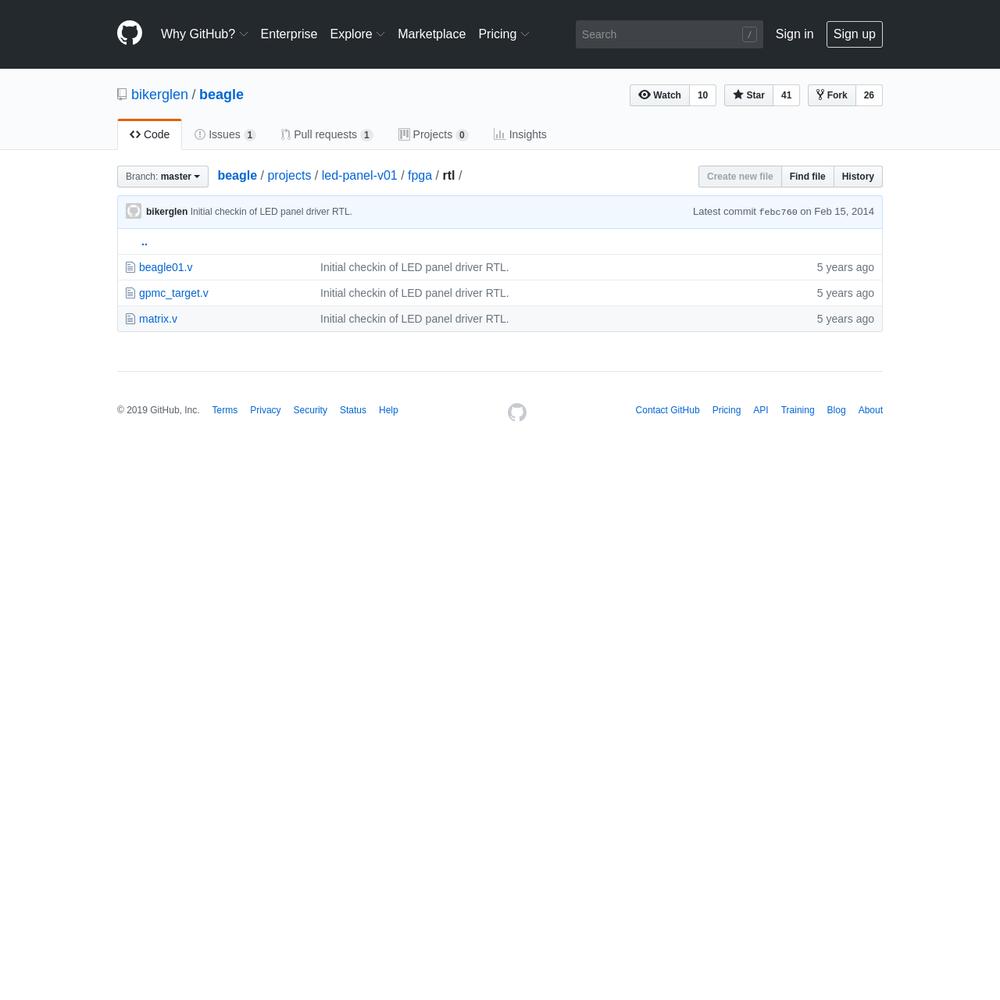Click the bikerglen avatar in commit bar

pyautogui.click(x=133, y=211)
